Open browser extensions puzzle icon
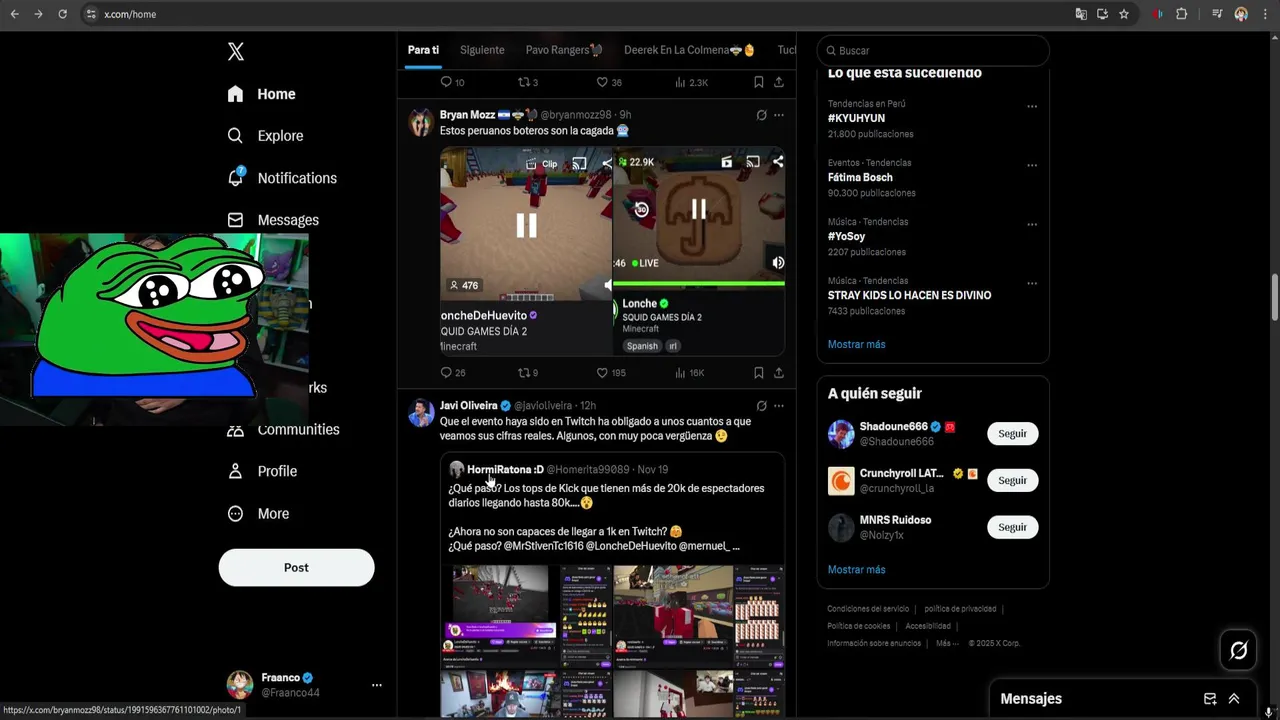The image size is (1280, 720). coord(1181,14)
